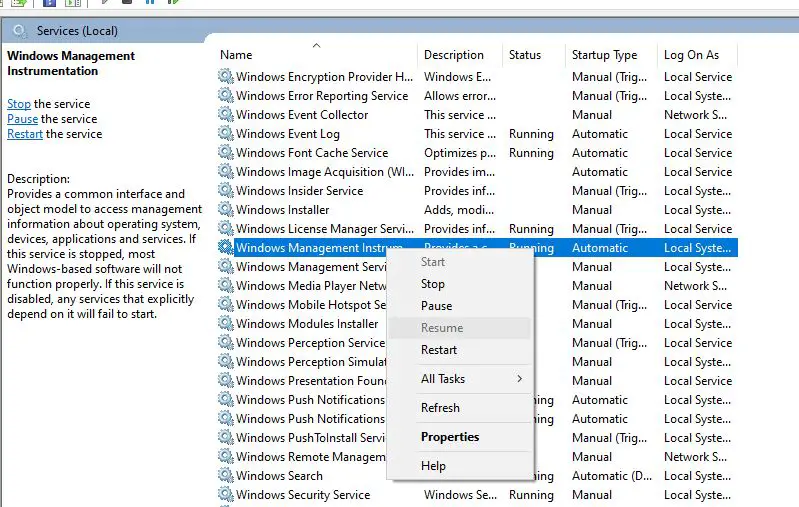Click gear icon next to Windows Installer
Screen dimensions: 799x507
(226, 210)
